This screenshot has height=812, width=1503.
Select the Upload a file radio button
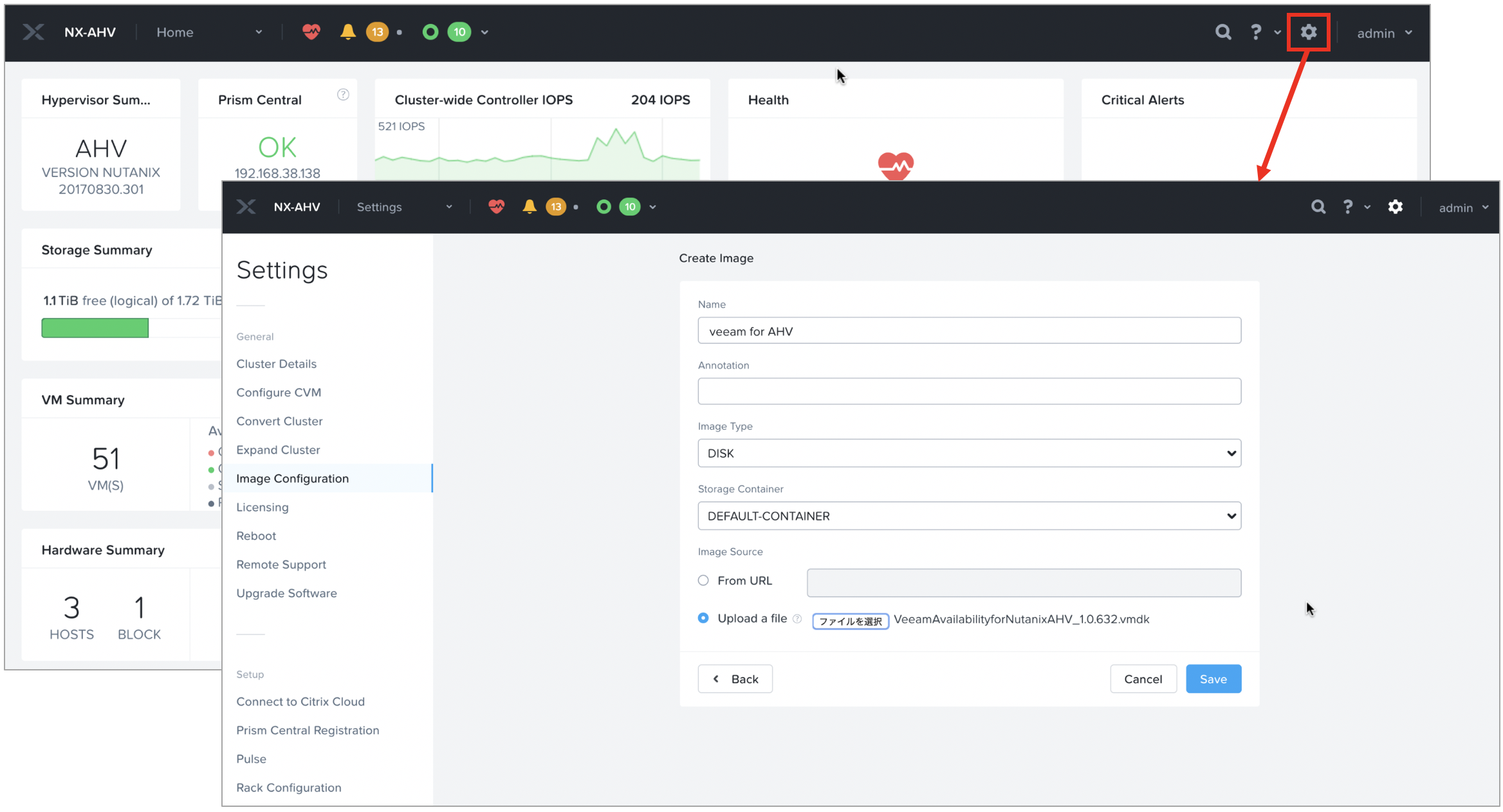[703, 618]
